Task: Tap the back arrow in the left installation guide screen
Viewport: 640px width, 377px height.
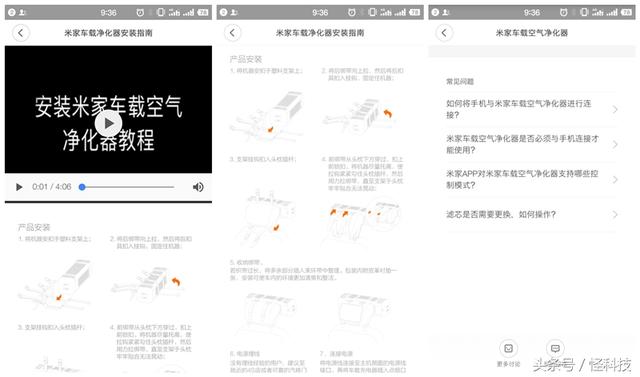Action: 20,33
